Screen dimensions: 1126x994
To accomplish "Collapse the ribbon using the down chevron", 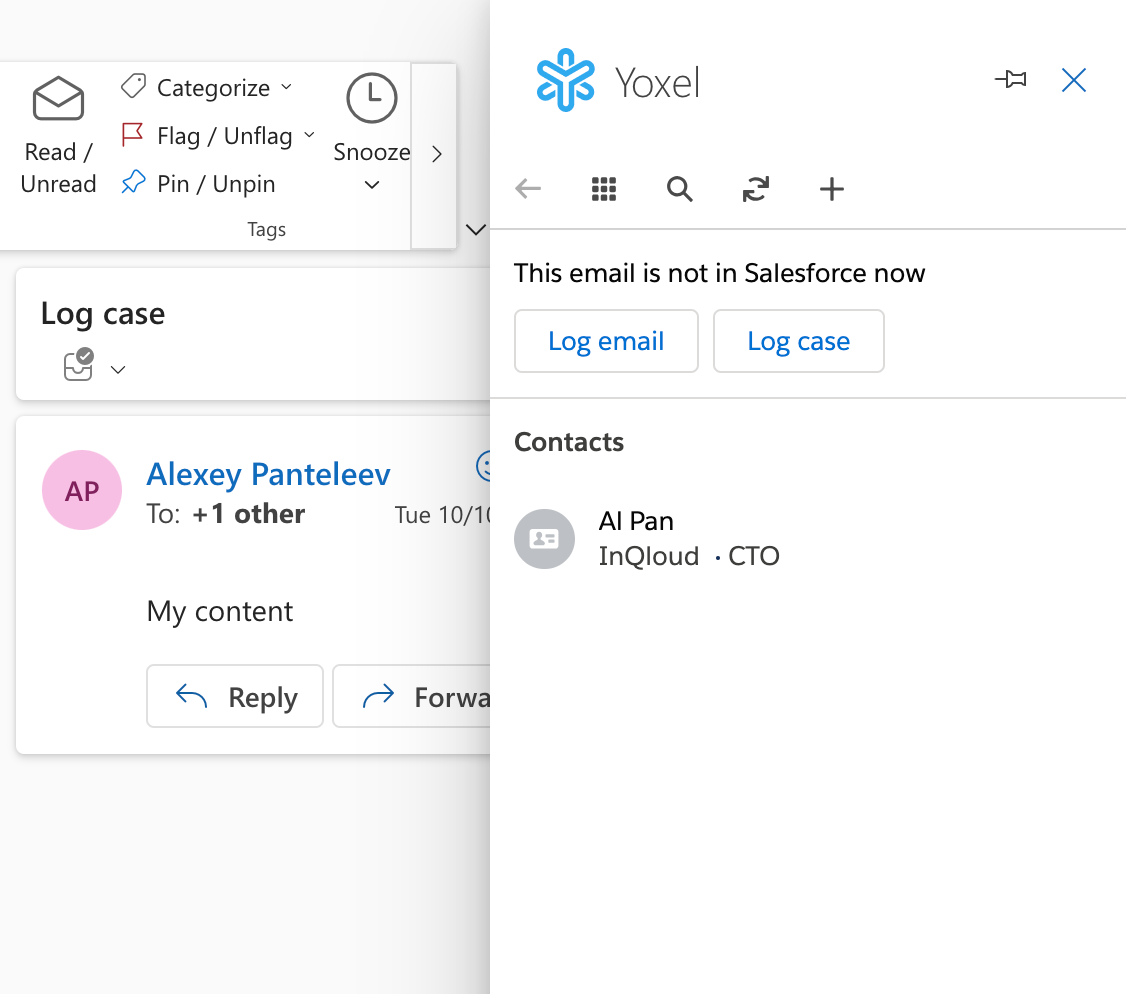I will point(475,230).
